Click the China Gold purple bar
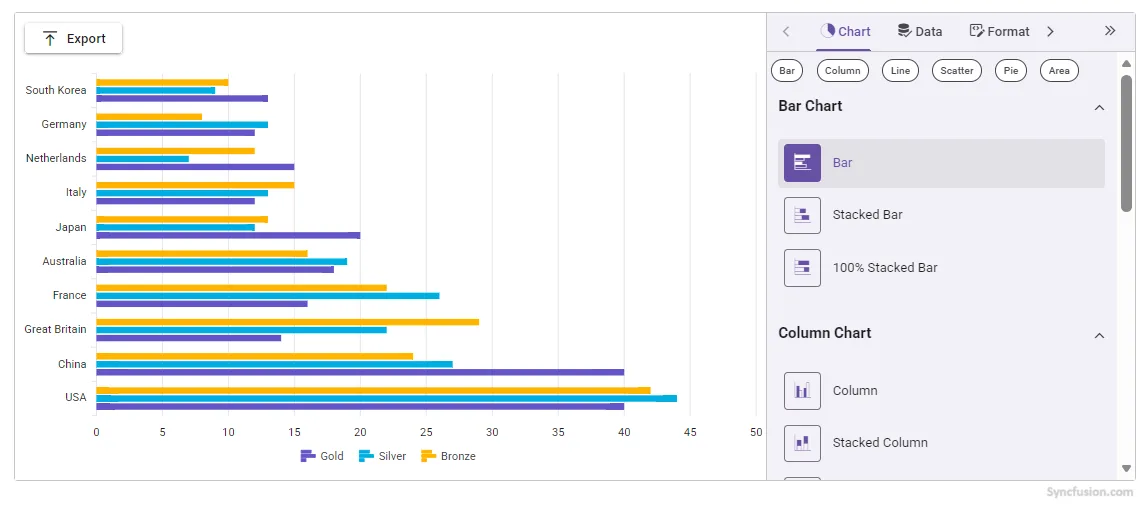The image size is (1146, 506). tap(360, 372)
